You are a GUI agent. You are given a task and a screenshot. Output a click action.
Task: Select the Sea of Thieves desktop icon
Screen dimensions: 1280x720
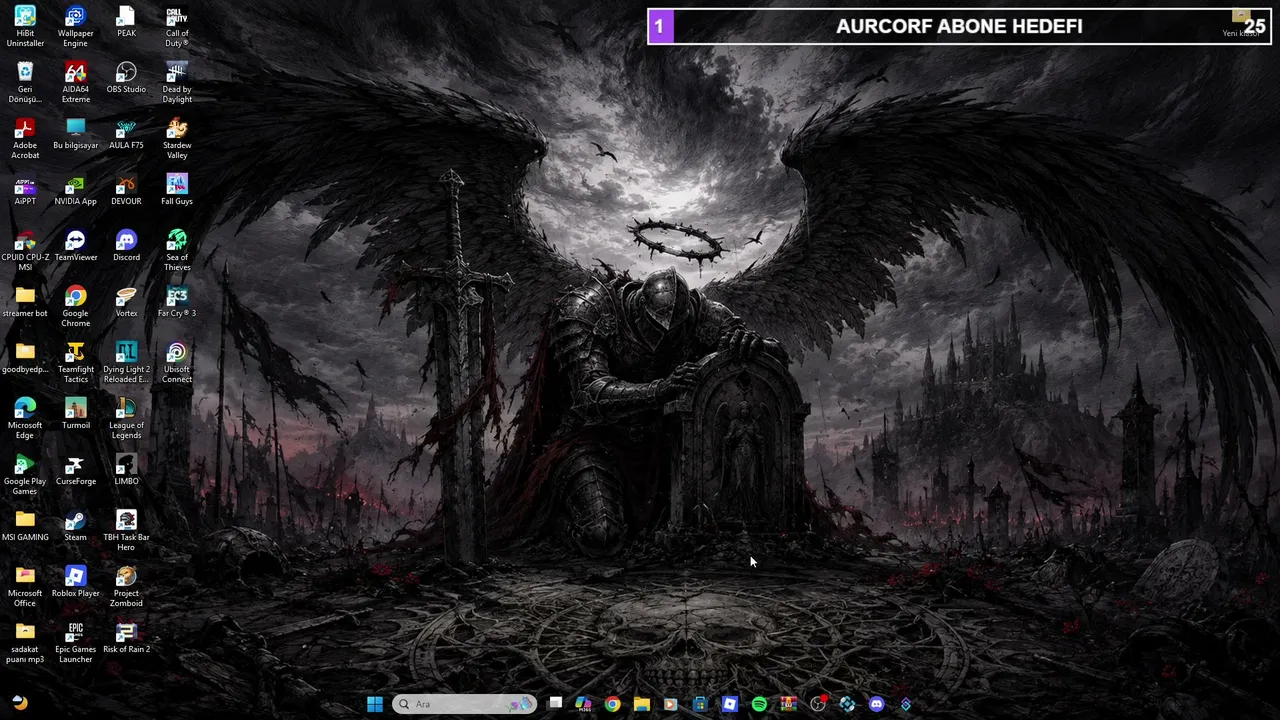(177, 251)
